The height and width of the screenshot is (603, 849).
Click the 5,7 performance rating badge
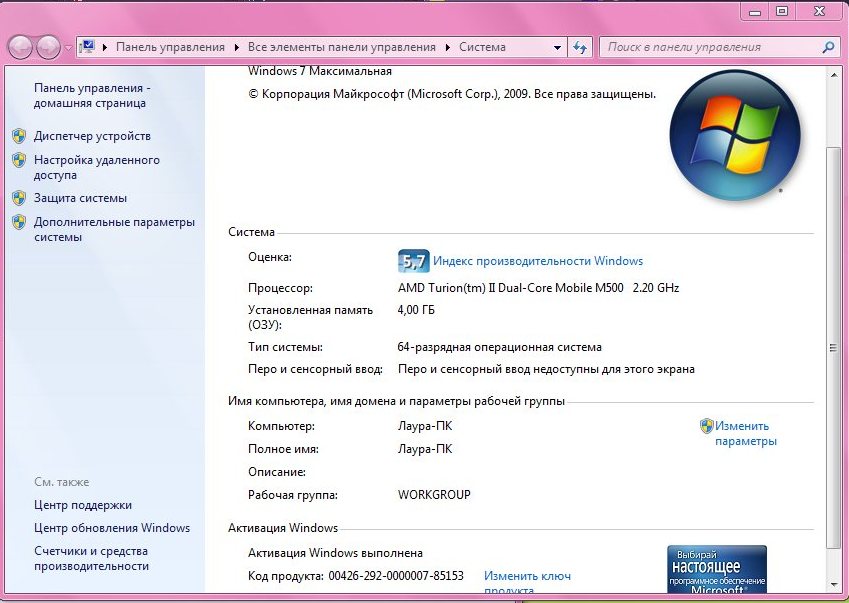tap(414, 261)
